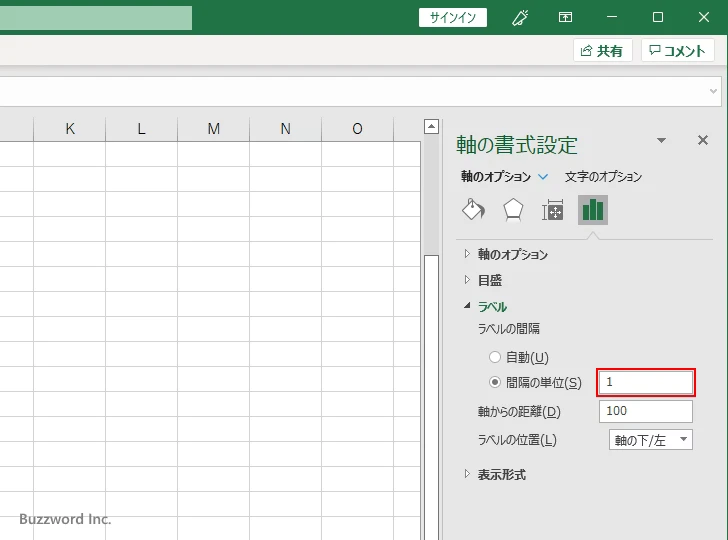The height and width of the screenshot is (540, 728).
Task: Click the vertical scrollbar up arrow
Action: point(431,126)
